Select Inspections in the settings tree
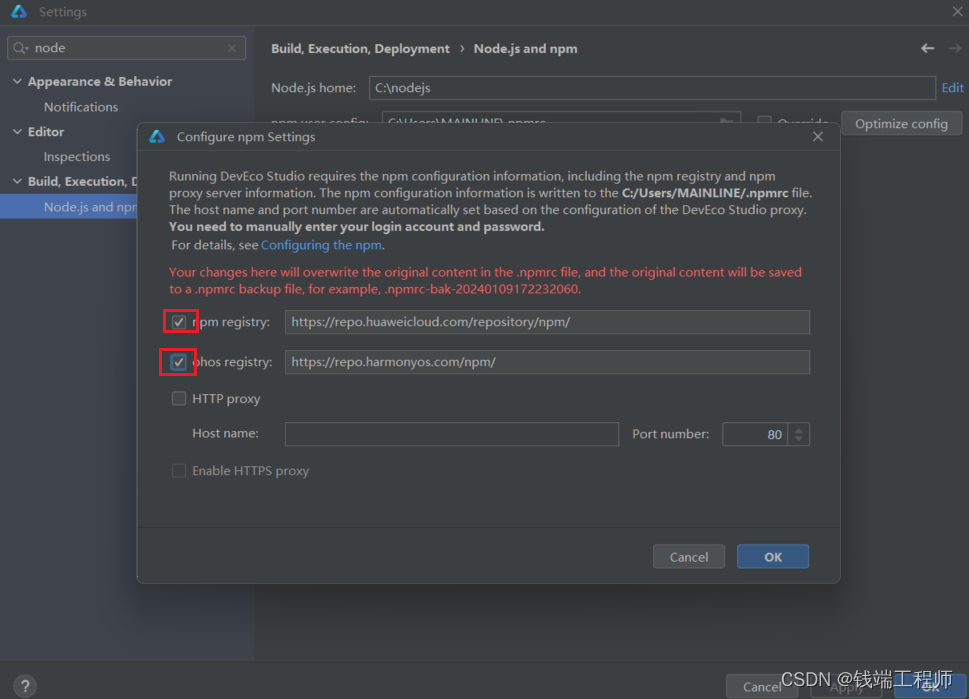 point(77,157)
